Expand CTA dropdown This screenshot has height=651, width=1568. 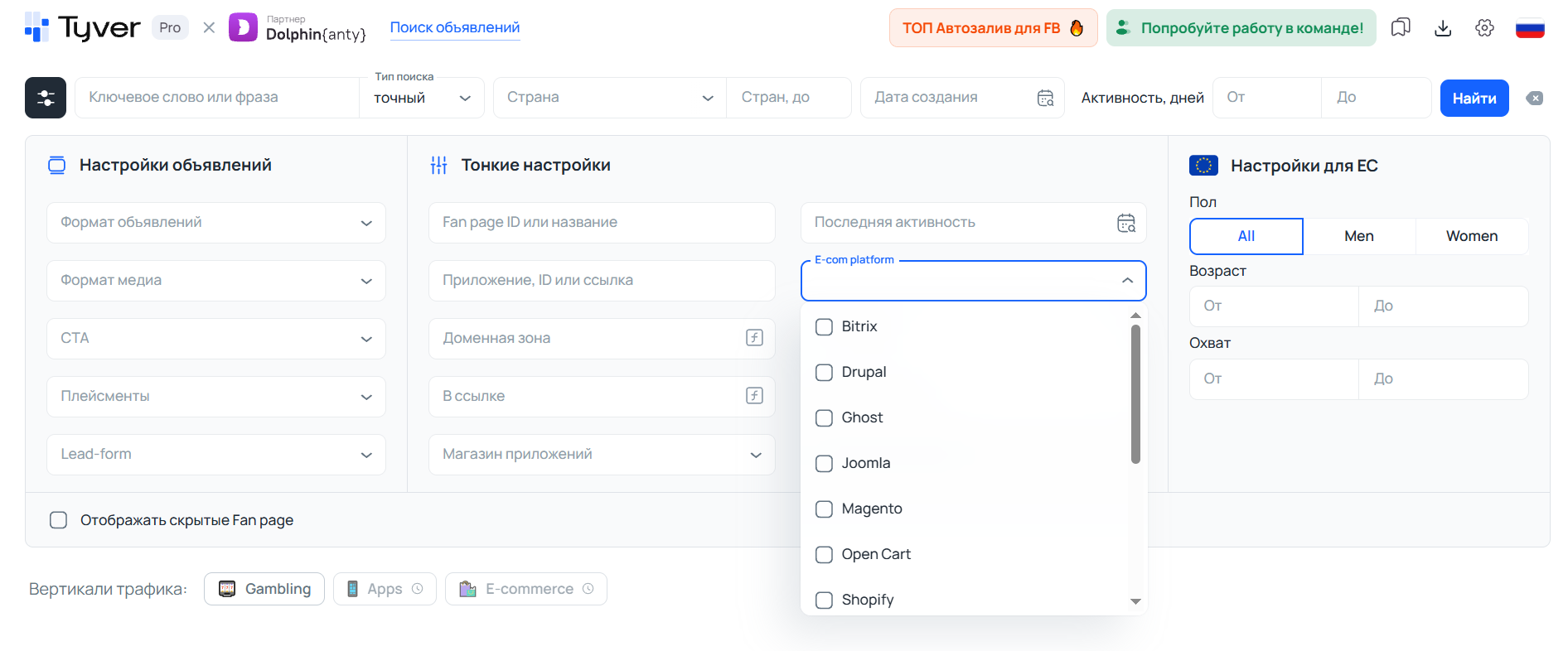[216, 339]
